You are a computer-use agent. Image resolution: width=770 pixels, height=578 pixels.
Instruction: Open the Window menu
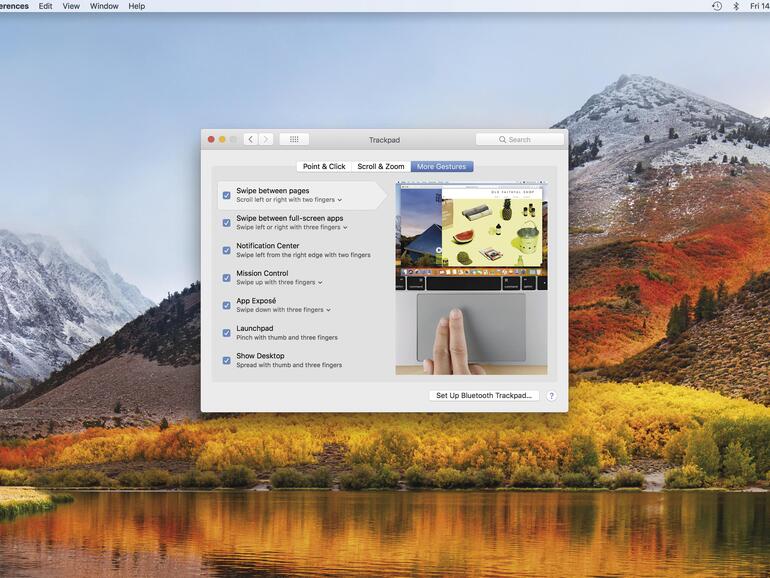pos(104,6)
